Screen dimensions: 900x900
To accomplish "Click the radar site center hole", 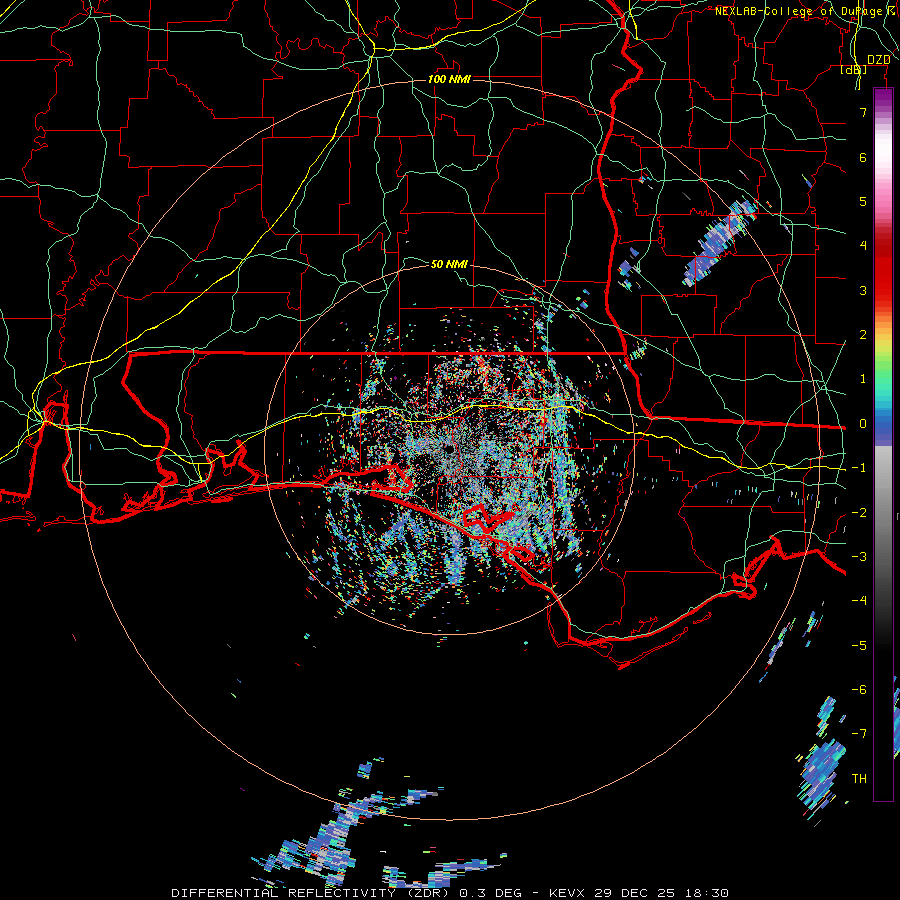I will click(x=449, y=449).
